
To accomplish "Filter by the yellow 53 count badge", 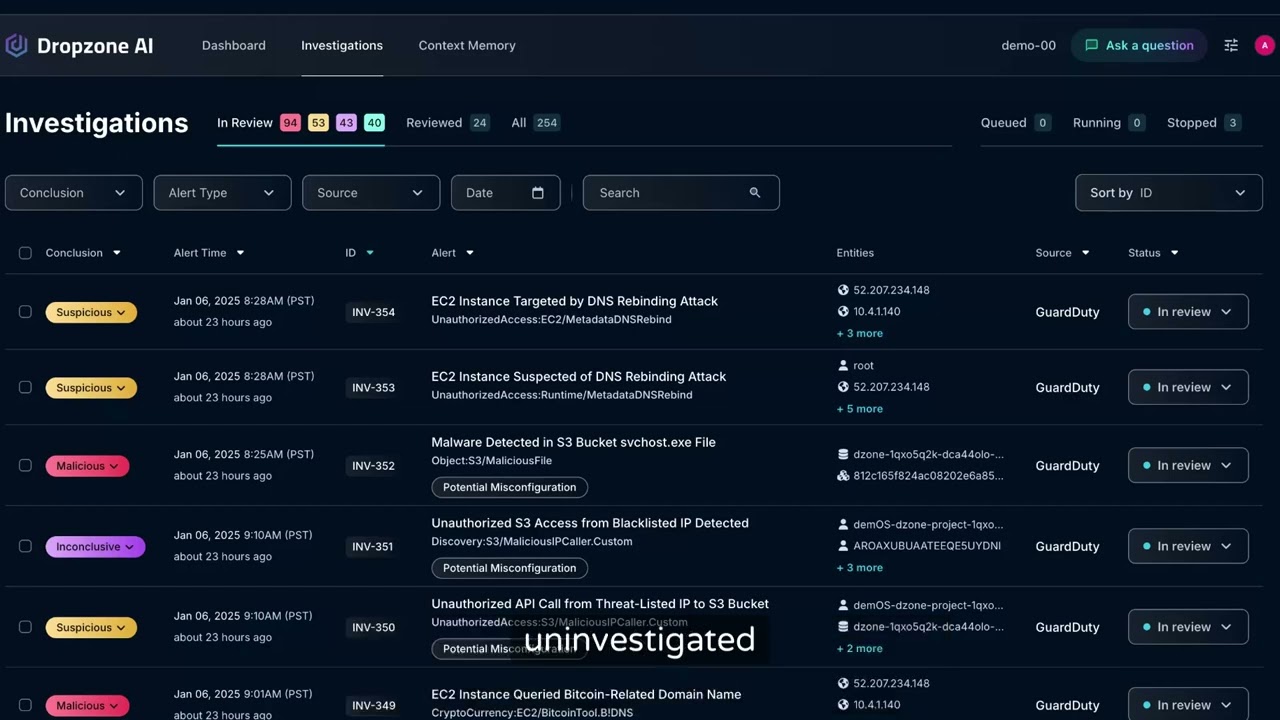I will coord(318,123).
